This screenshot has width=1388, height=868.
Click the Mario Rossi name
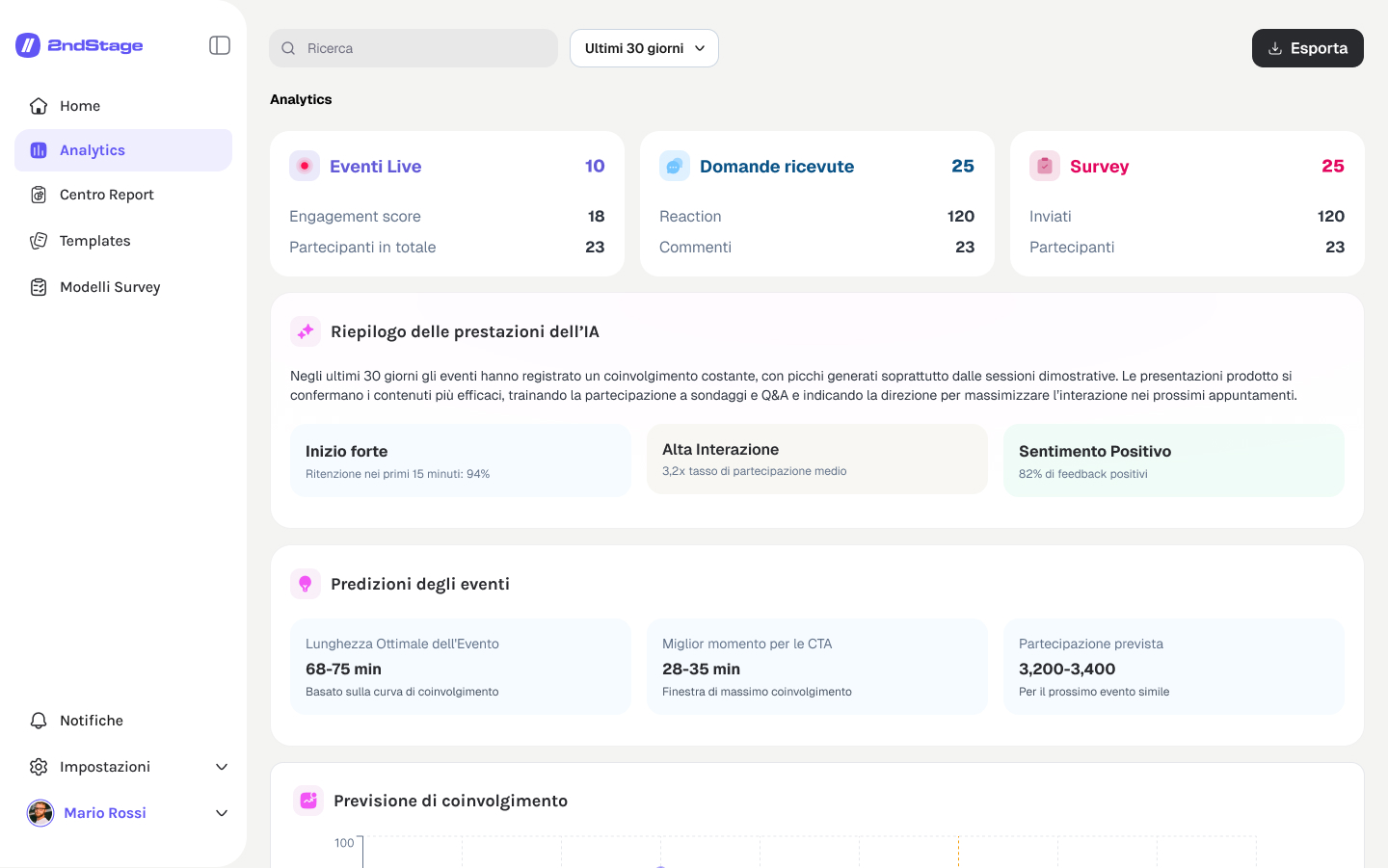[x=105, y=813]
